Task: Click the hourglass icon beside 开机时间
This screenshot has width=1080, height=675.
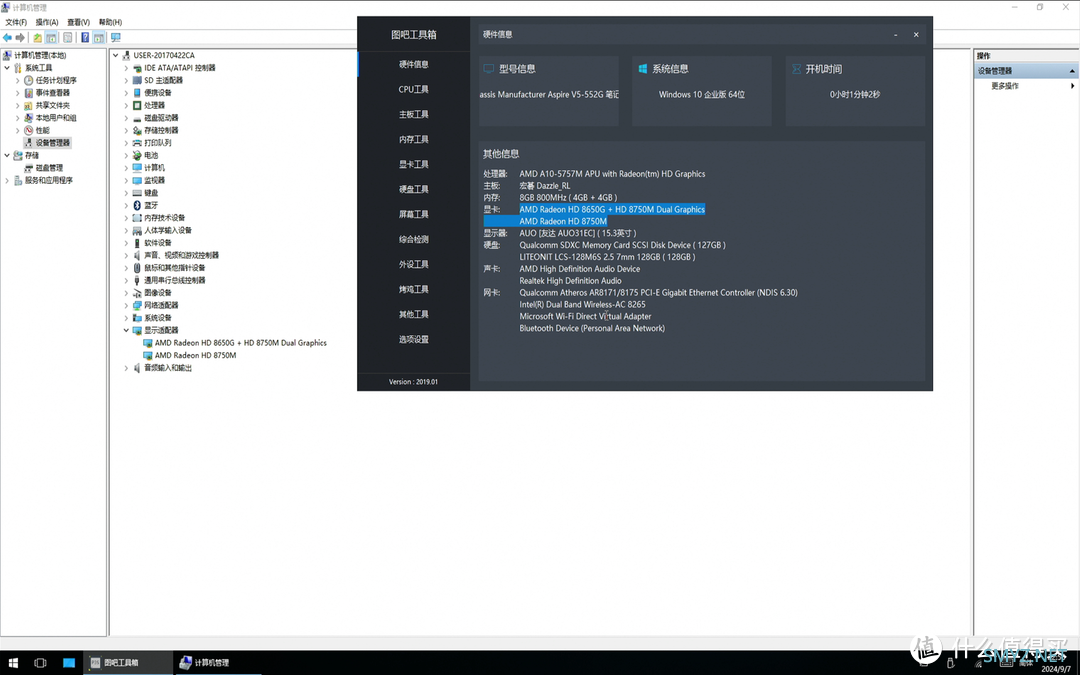Action: [x=796, y=69]
